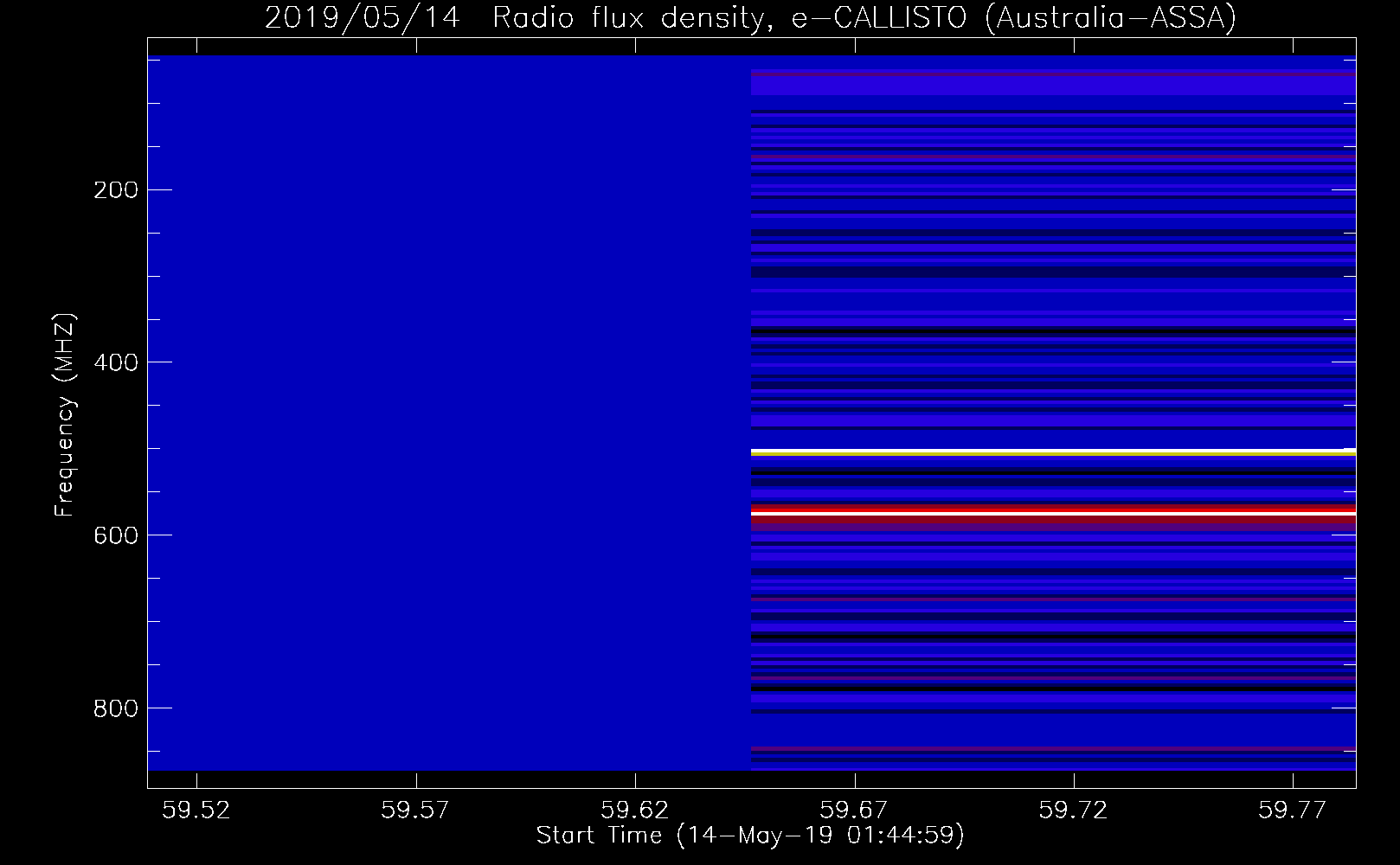
Task: Click the 59.62 time tick label
Action: click(x=636, y=810)
